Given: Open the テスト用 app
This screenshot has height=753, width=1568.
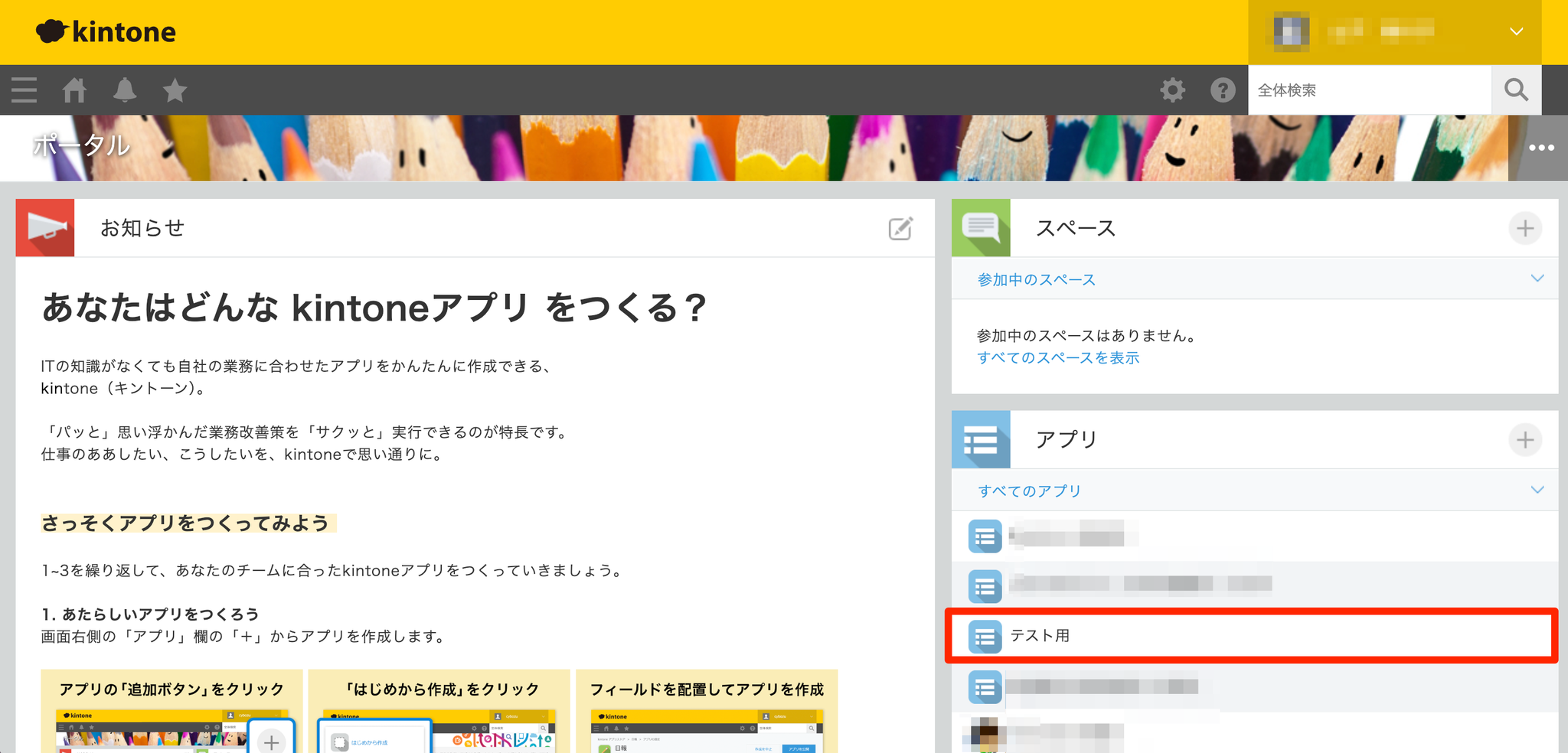Looking at the screenshot, I should coord(1040,636).
